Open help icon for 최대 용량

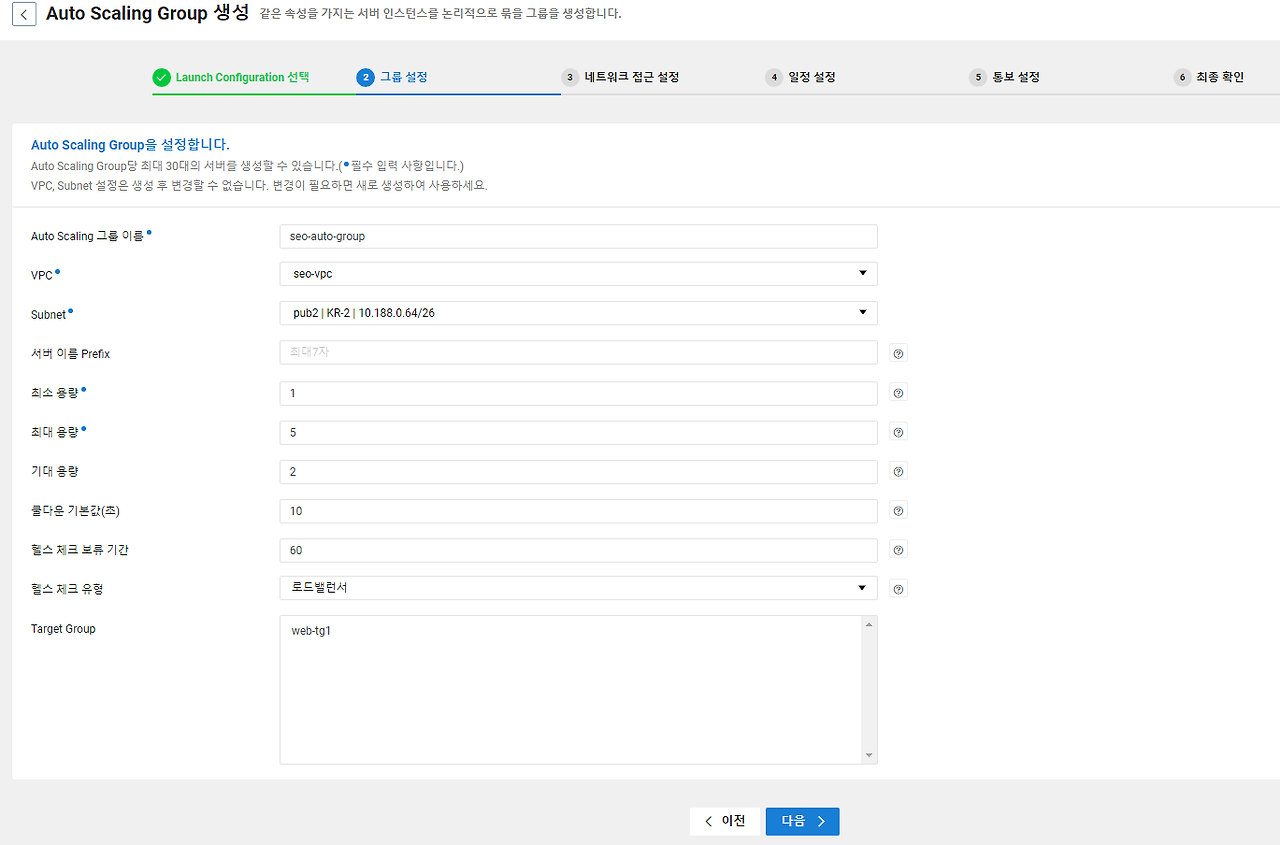pos(898,432)
